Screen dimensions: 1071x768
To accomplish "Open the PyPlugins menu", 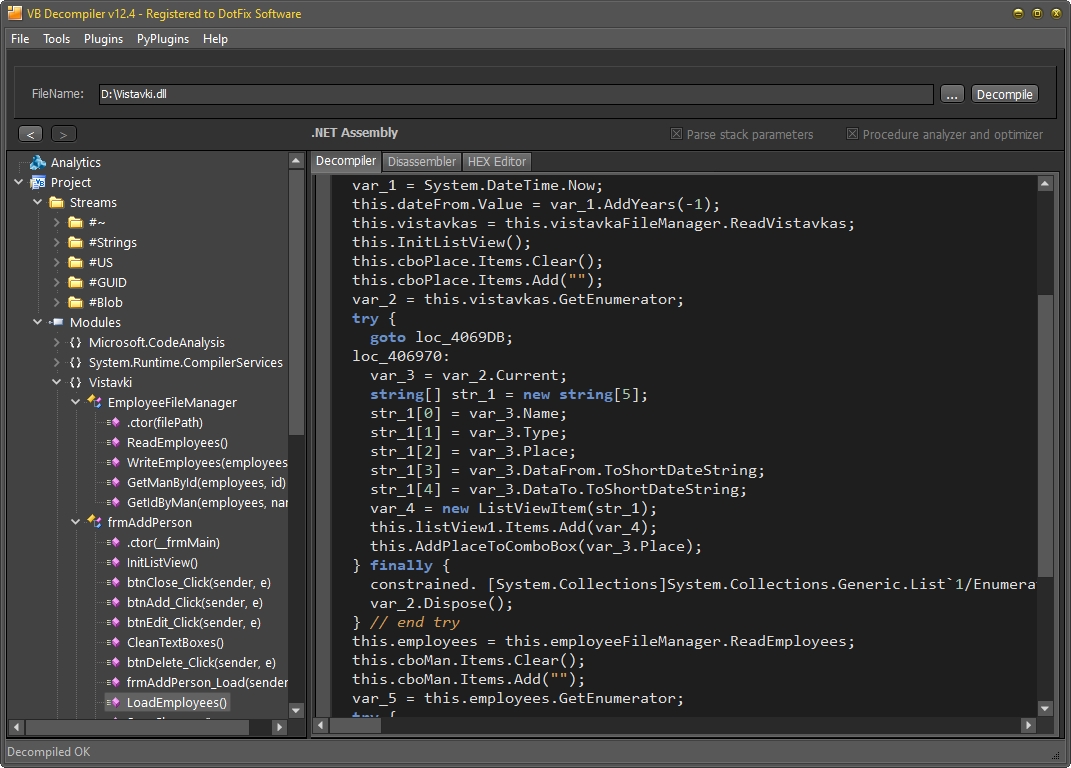I will click(163, 39).
